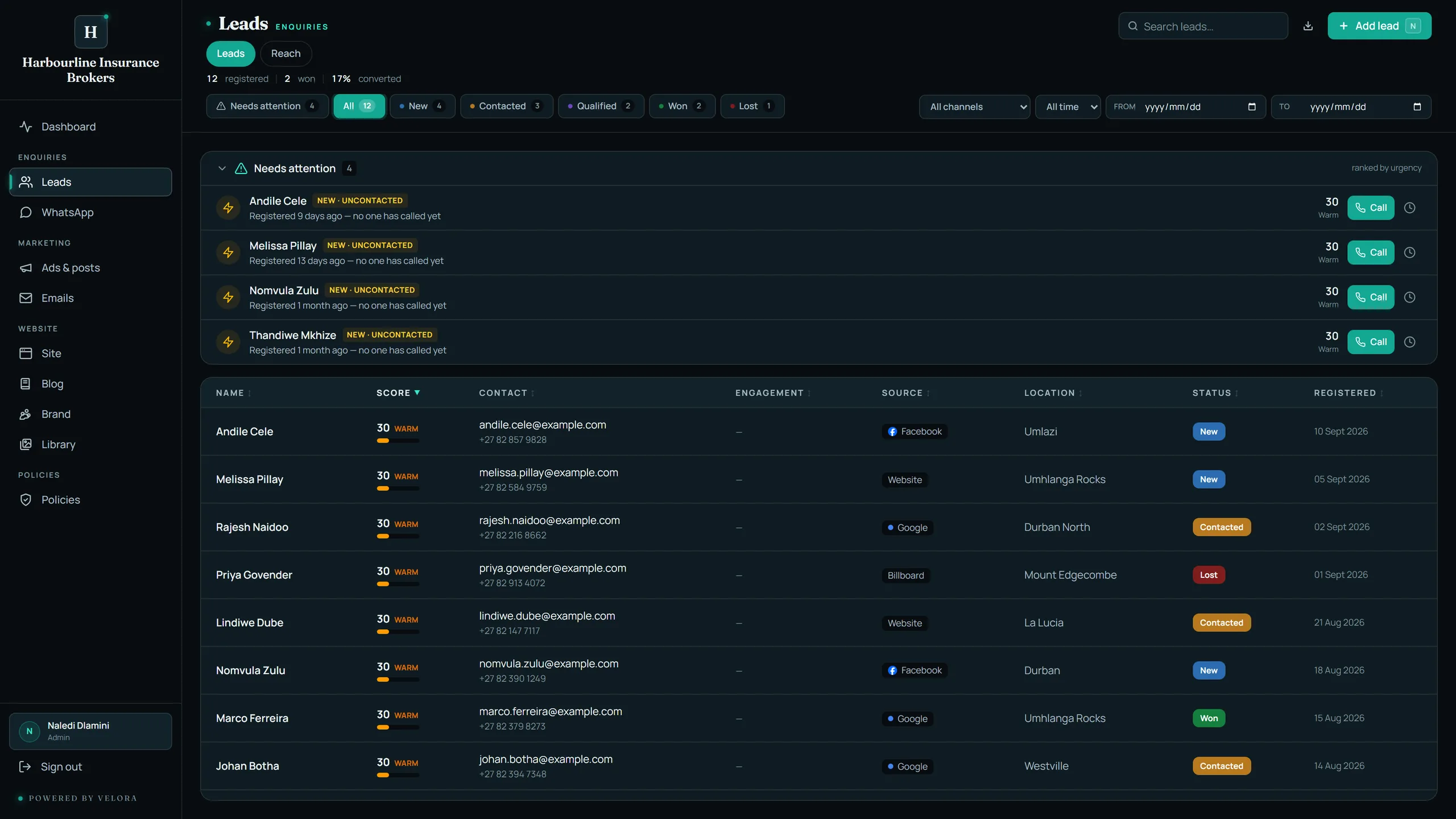Filter by Needs attention chip
This screenshot has width=1456, height=819.
[267, 106]
